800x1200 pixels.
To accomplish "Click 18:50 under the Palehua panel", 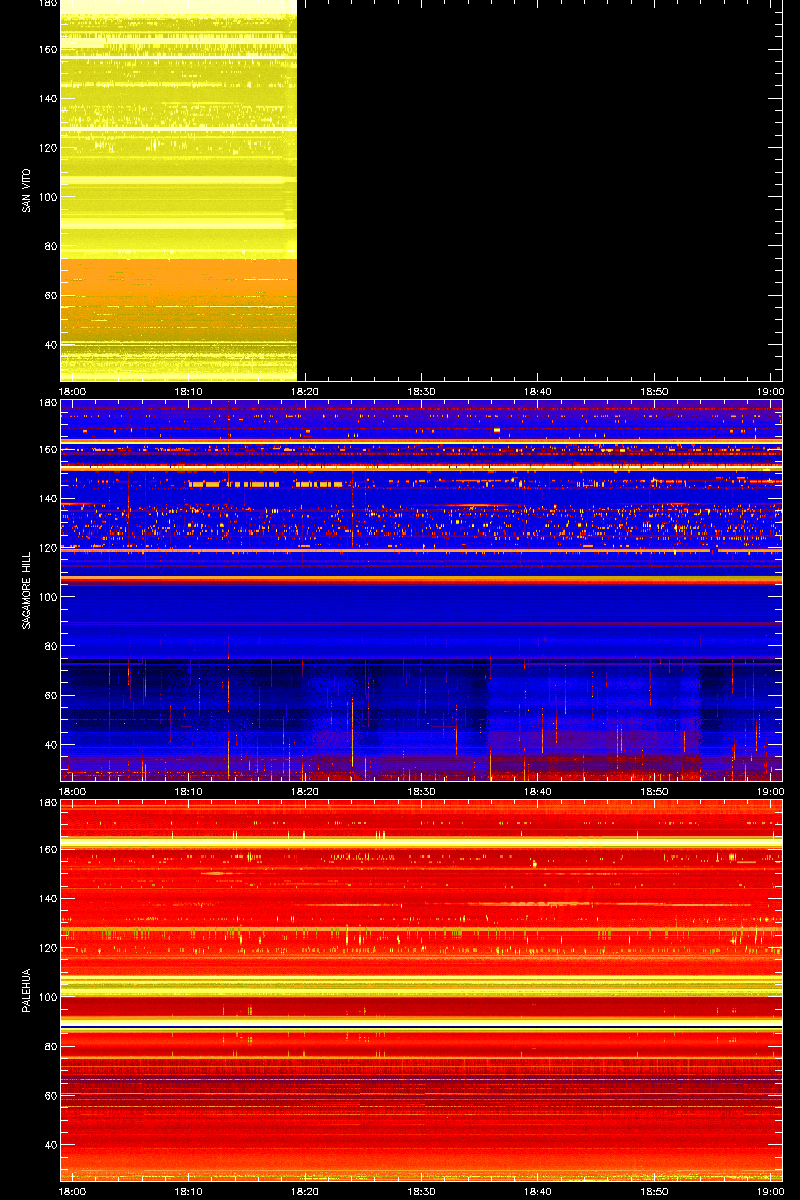I will [653, 1191].
